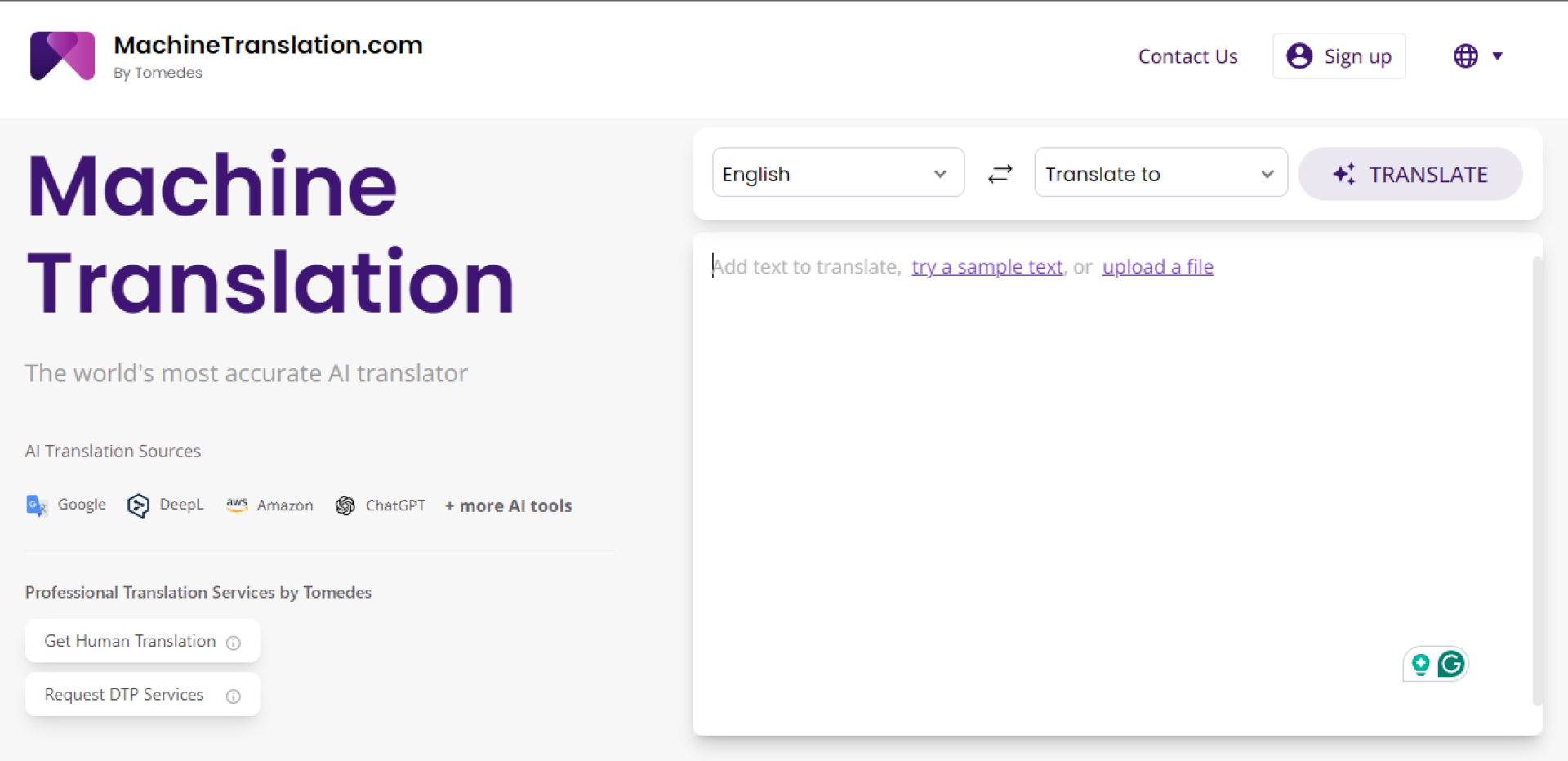
Task: Click the user avatar icon beside Sign up
Action: 1298,56
